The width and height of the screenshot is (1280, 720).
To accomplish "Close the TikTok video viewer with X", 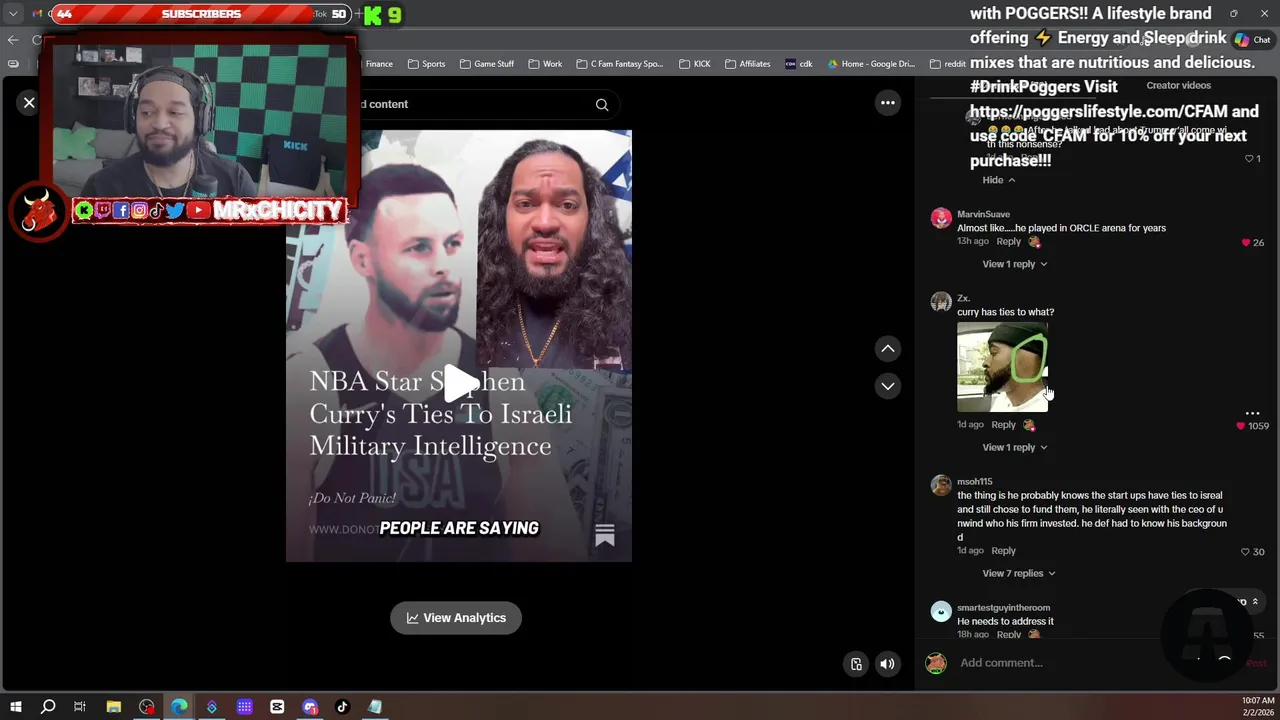I will click(x=29, y=103).
